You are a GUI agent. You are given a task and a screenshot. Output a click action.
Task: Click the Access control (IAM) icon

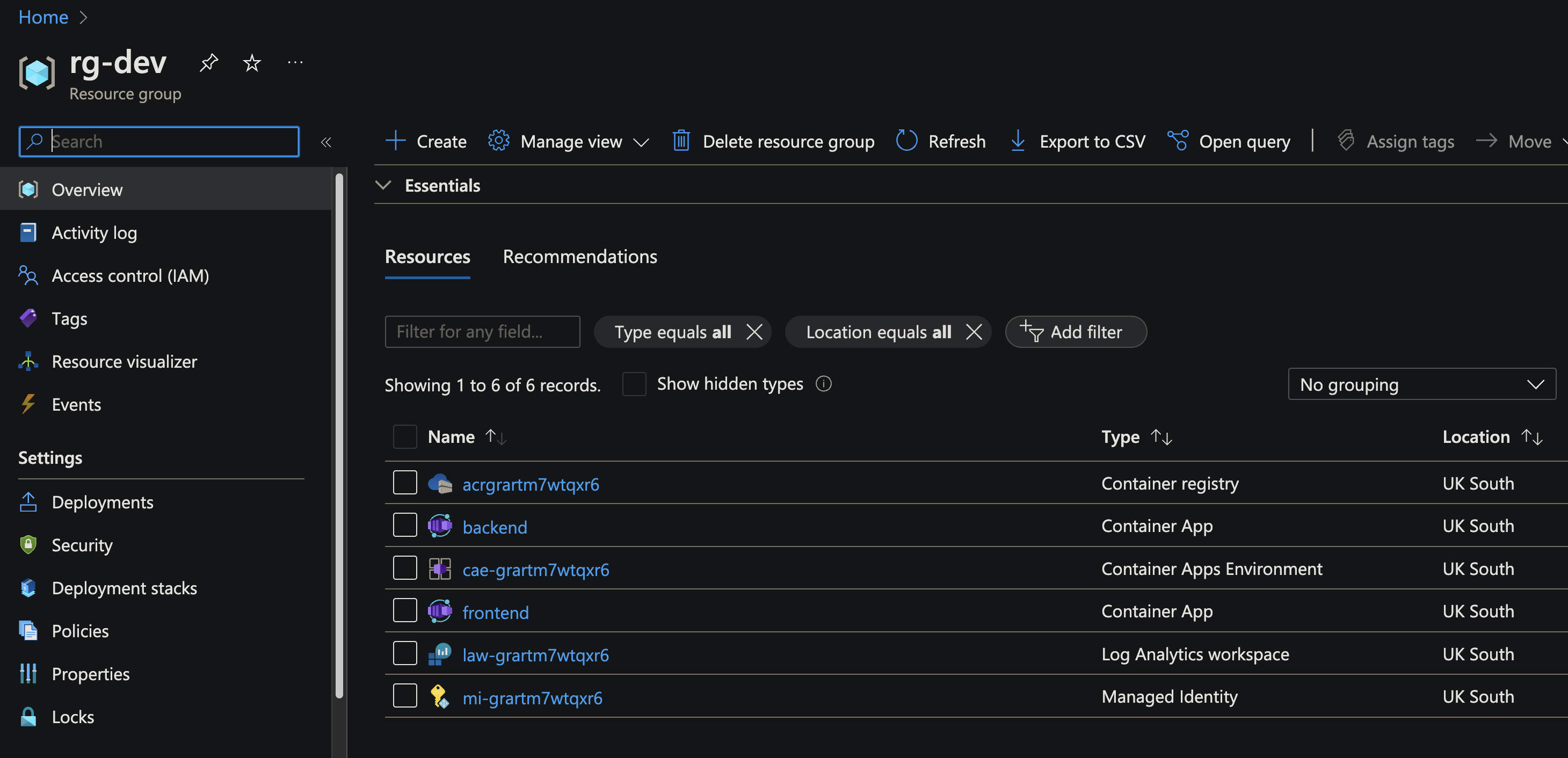click(x=28, y=275)
